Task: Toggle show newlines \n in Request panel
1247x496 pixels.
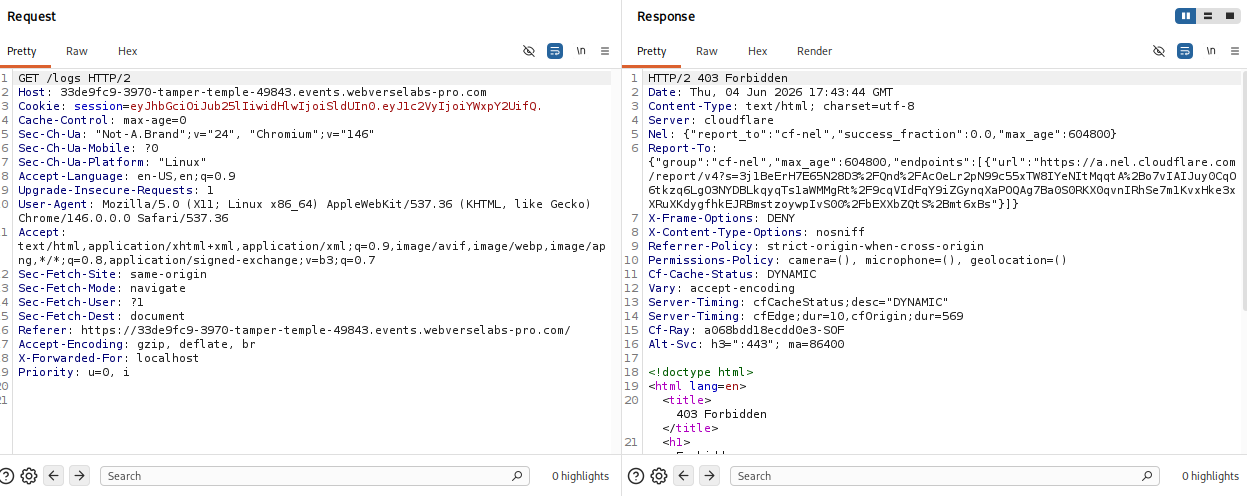Action: [581, 51]
